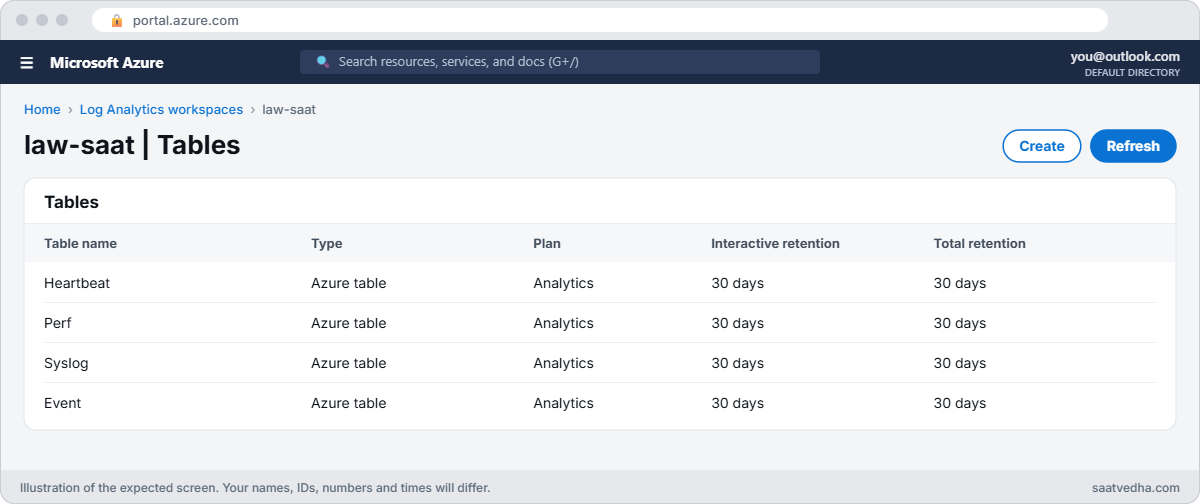Click the Refresh button
The width and height of the screenshot is (1200, 504).
(1133, 146)
